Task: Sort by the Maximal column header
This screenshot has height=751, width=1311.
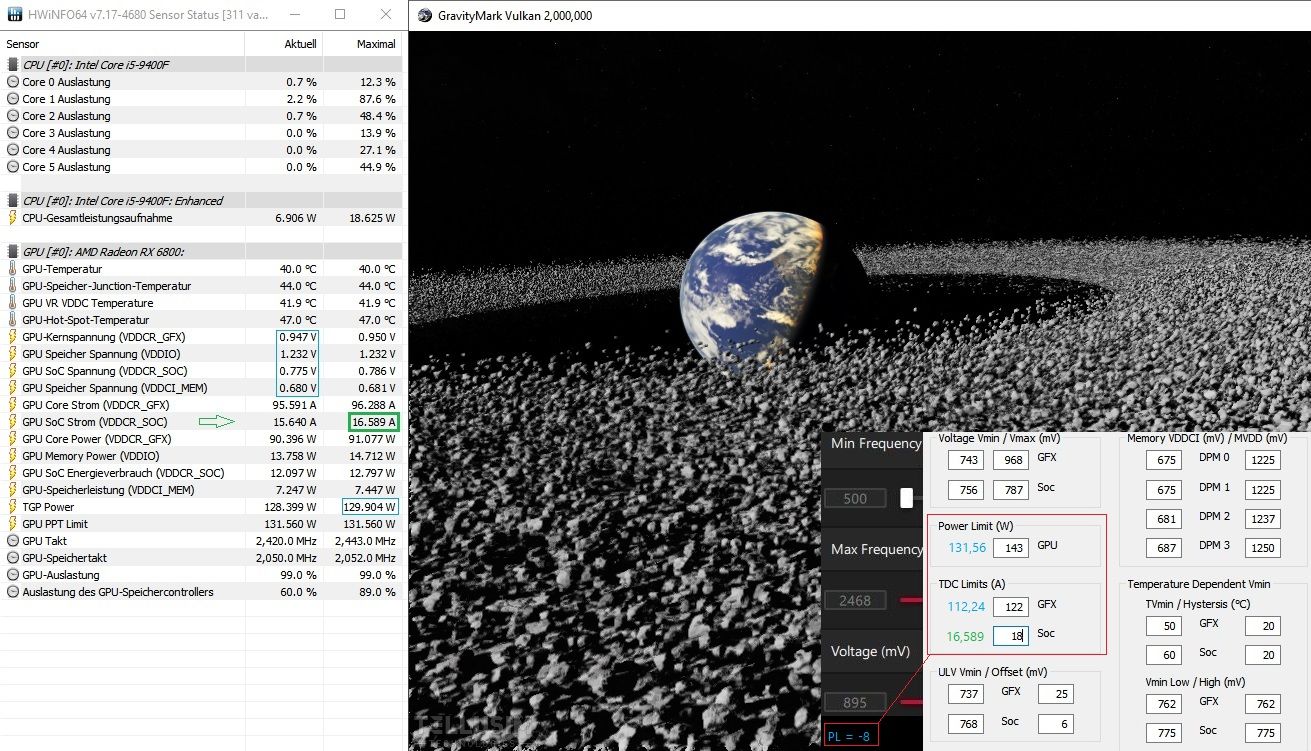Action: point(376,44)
